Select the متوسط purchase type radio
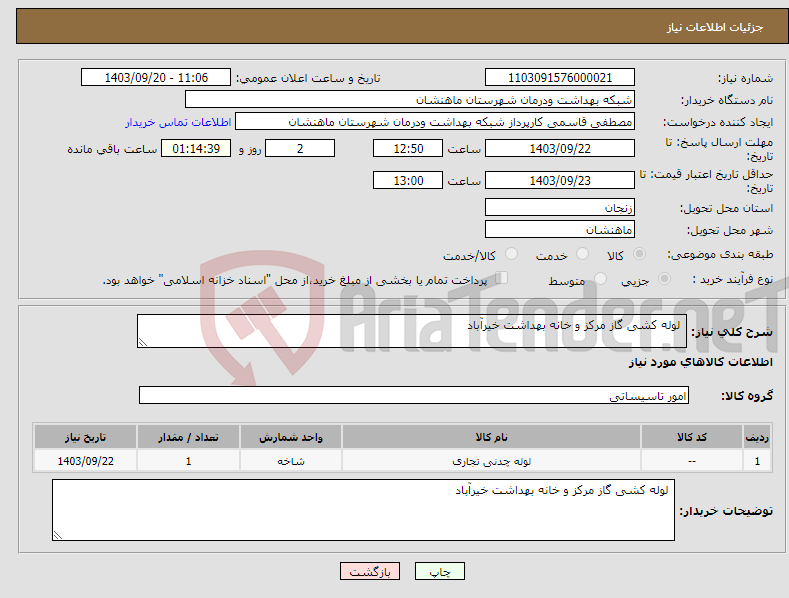 click(x=600, y=279)
